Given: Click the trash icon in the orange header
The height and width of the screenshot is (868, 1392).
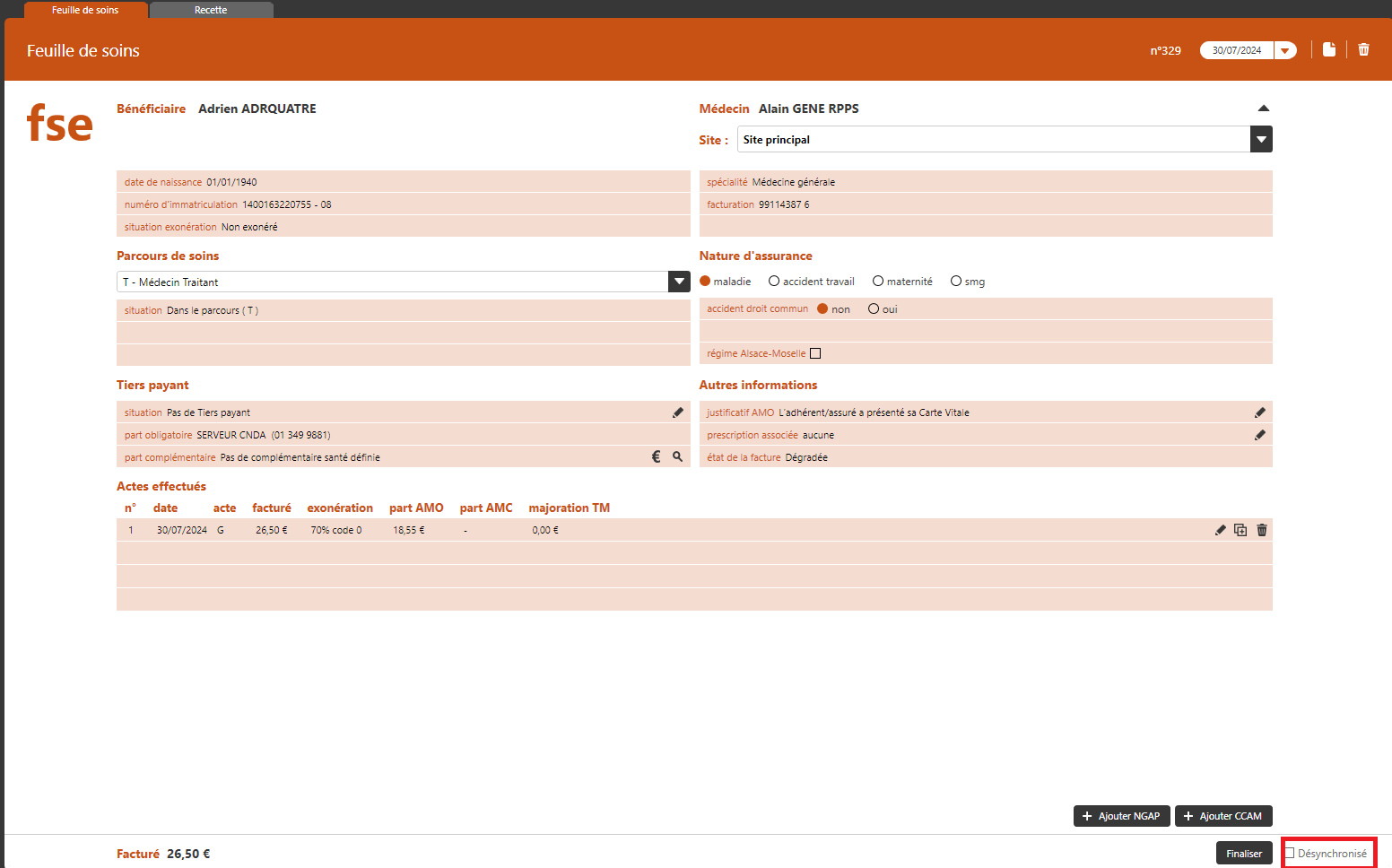Looking at the screenshot, I should 1363,50.
